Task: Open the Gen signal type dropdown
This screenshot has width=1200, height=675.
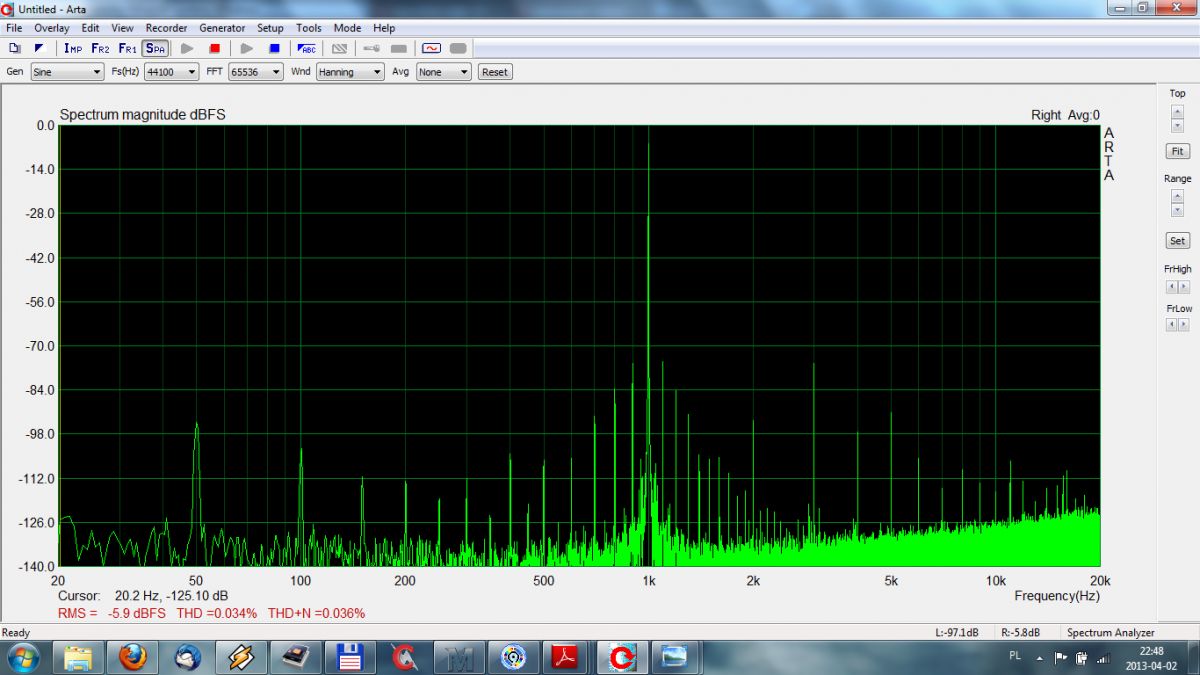Action: tap(67, 72)
